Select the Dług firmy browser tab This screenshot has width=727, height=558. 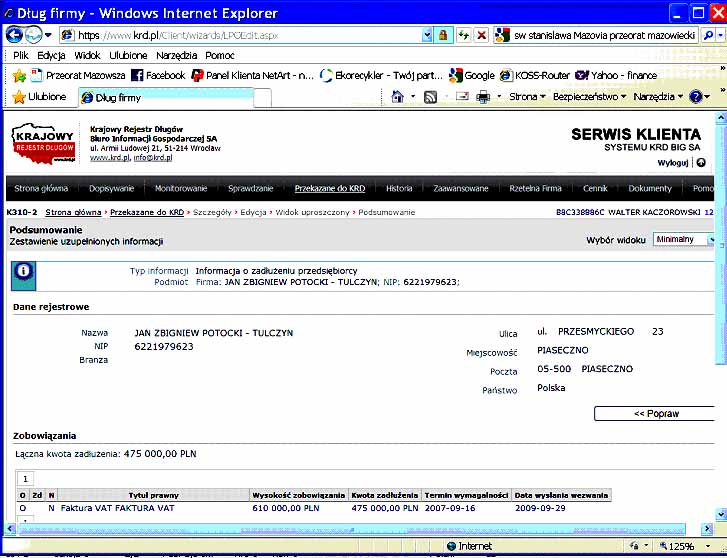point(167,98)
